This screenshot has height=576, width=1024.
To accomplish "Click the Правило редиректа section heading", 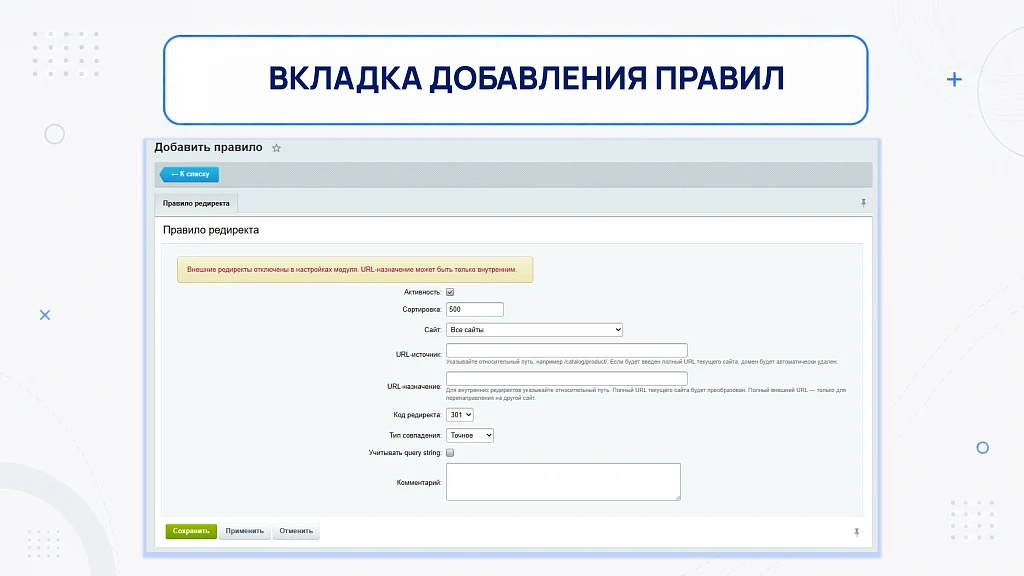I will coord(211,230).
